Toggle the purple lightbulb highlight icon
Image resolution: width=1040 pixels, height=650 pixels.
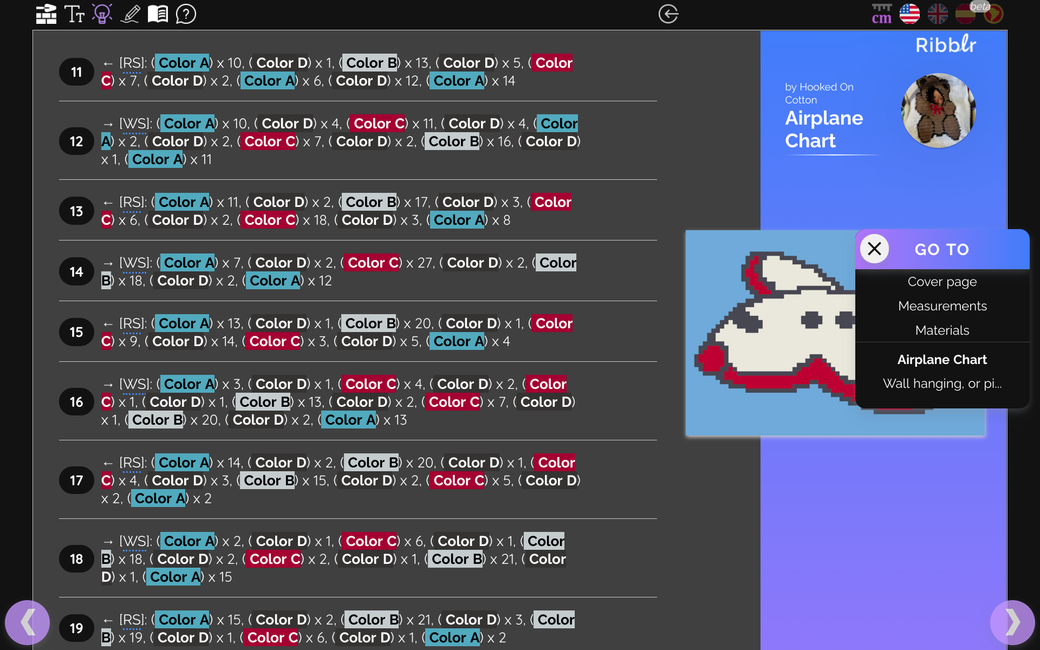pyautogui.click(x=102, y=14)
